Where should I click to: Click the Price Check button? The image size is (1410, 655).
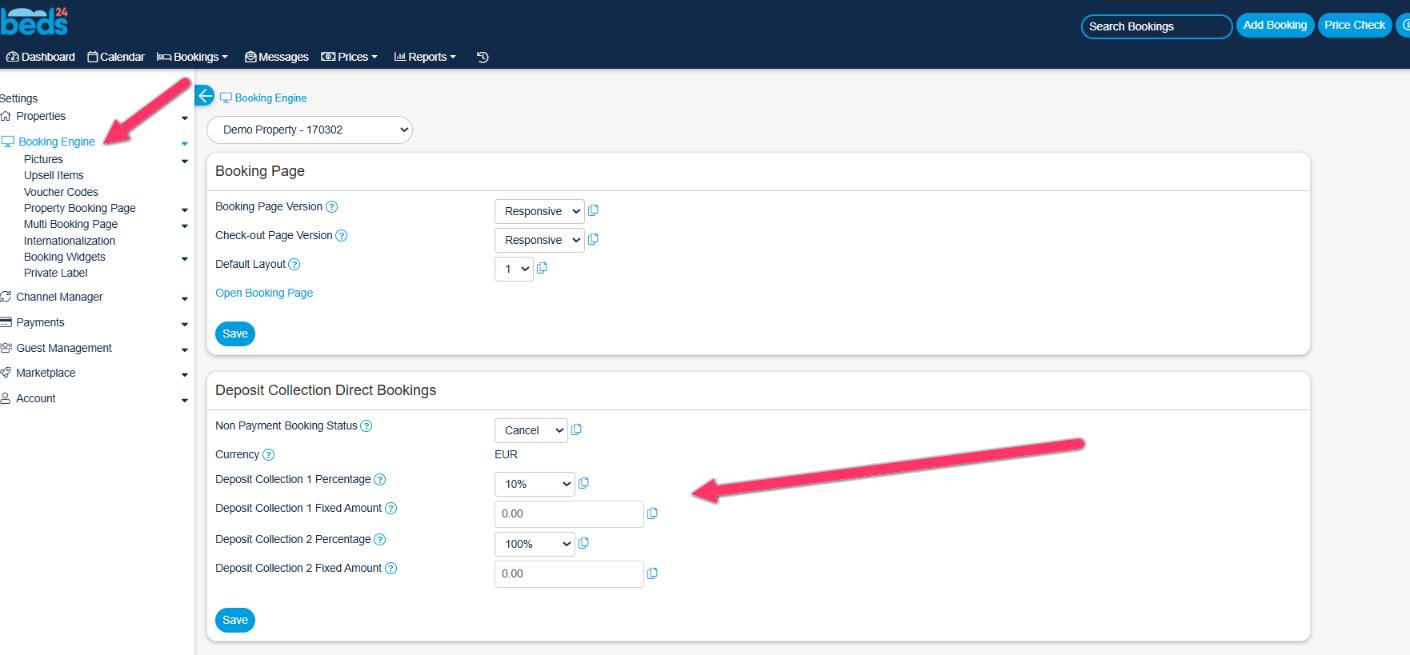(1355, 25)
